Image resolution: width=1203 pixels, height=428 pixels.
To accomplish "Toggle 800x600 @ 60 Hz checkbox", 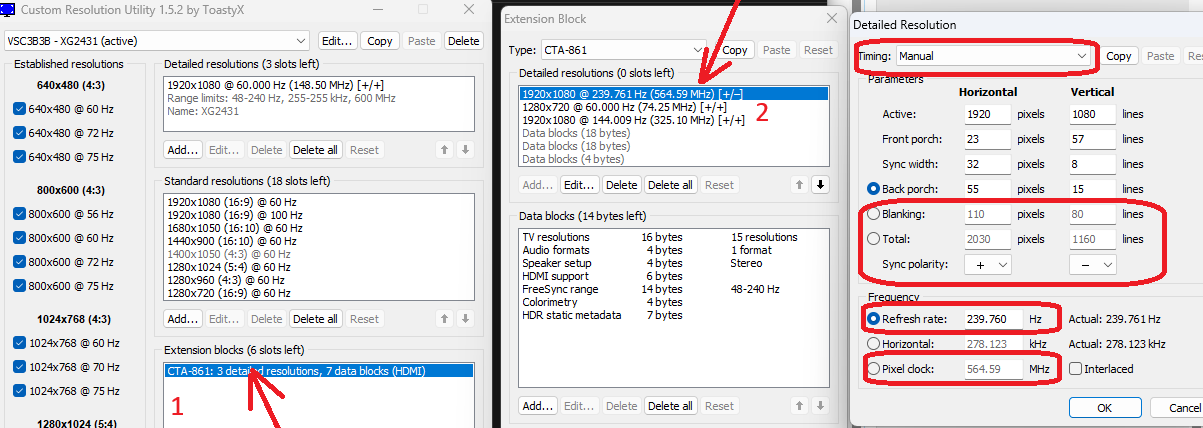I will [21, 237].
